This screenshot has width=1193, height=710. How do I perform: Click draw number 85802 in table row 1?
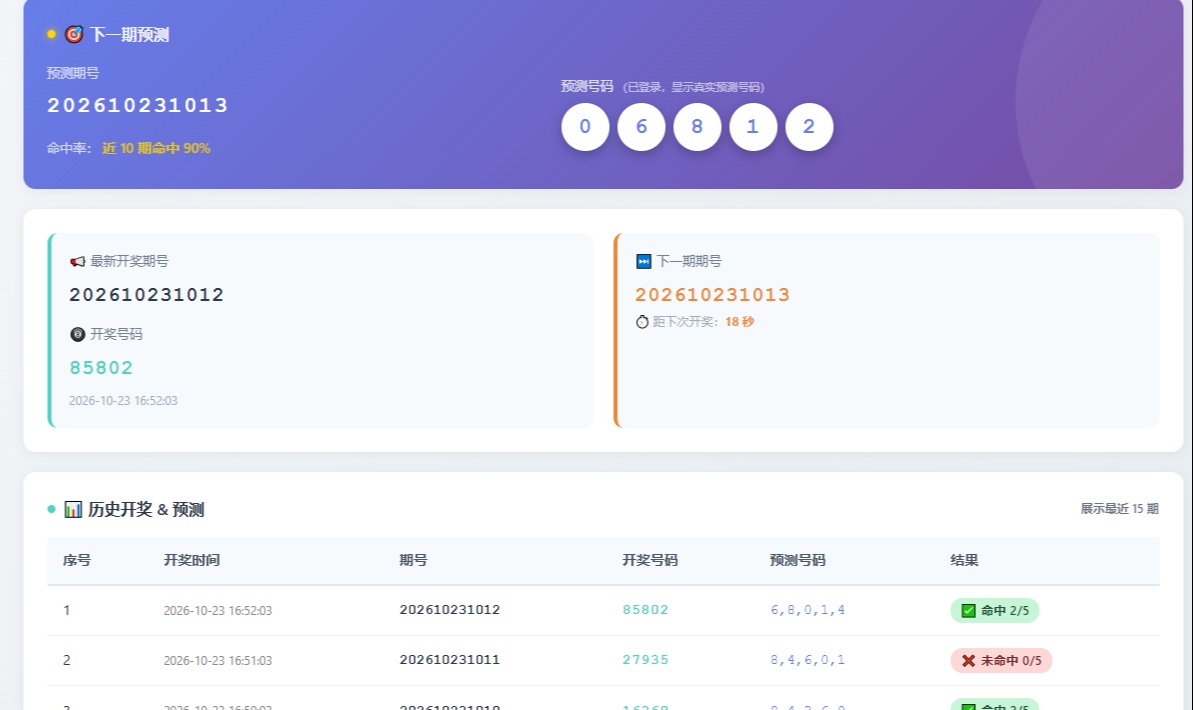point(645,610)
